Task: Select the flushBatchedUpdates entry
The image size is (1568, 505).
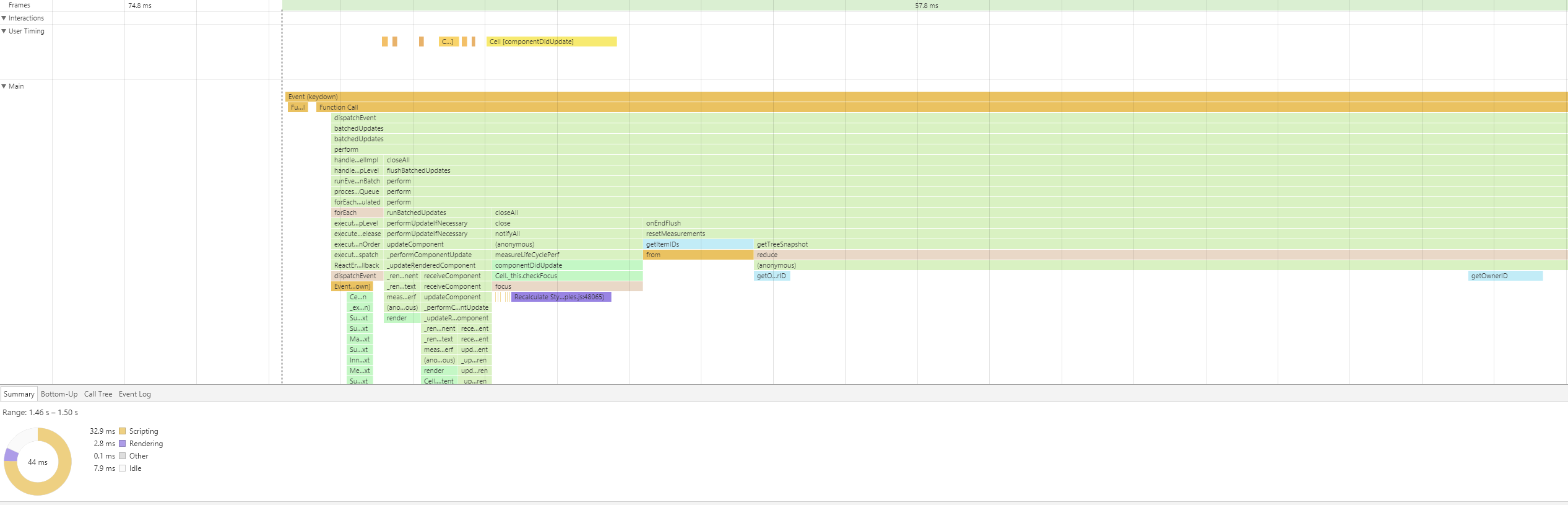Action: (x=976, y=170)
